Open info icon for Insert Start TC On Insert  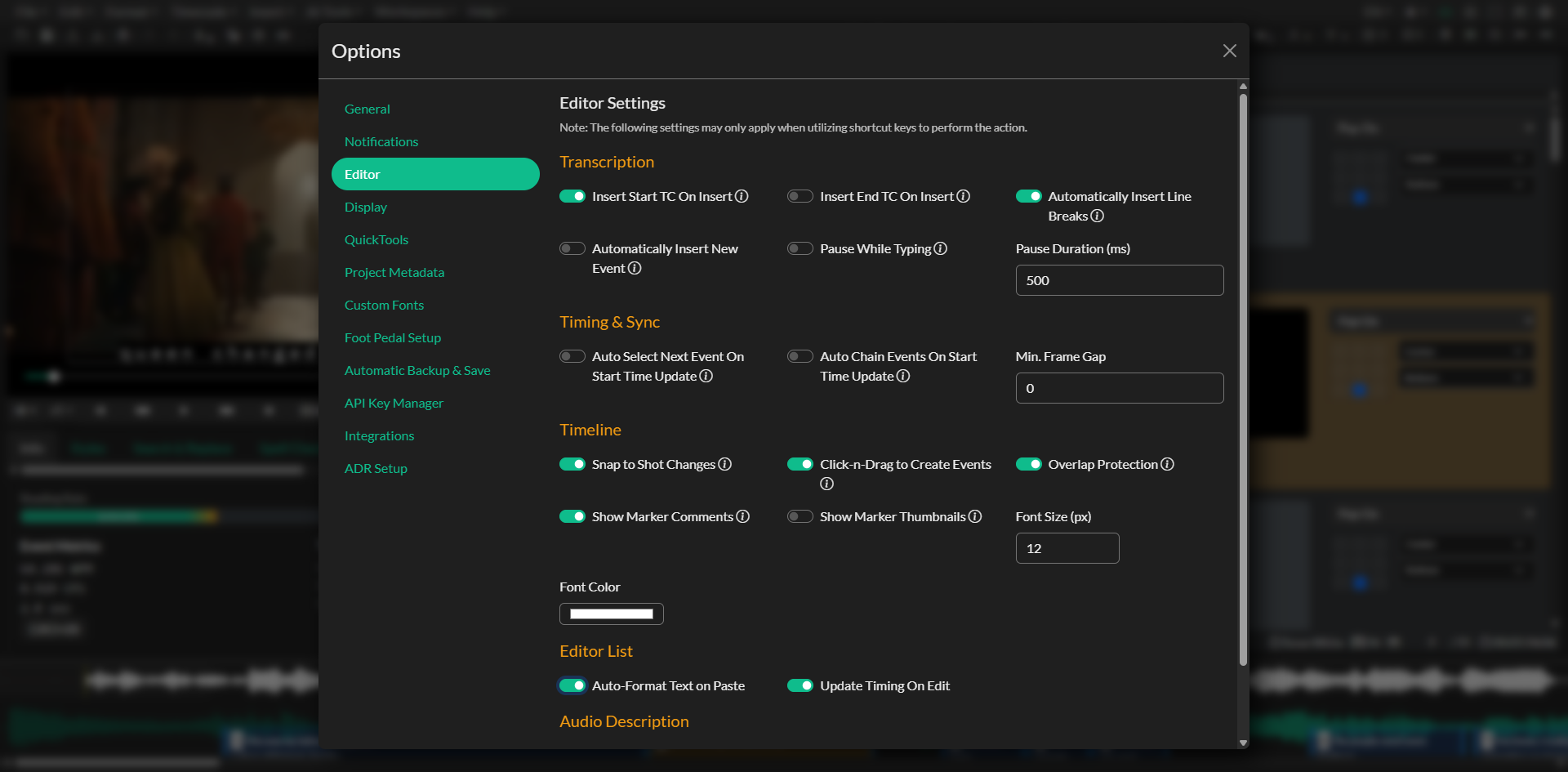742,196
